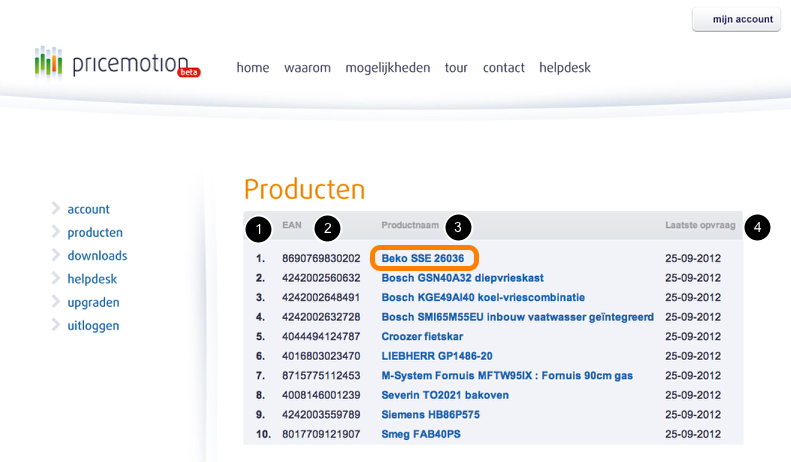Open helpdesk in the left sidebar
The image size is (791, 462).
92,279
